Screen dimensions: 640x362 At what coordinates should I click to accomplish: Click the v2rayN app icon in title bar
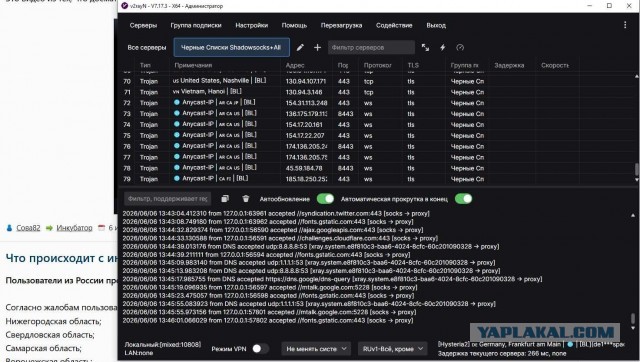(124, 6)
